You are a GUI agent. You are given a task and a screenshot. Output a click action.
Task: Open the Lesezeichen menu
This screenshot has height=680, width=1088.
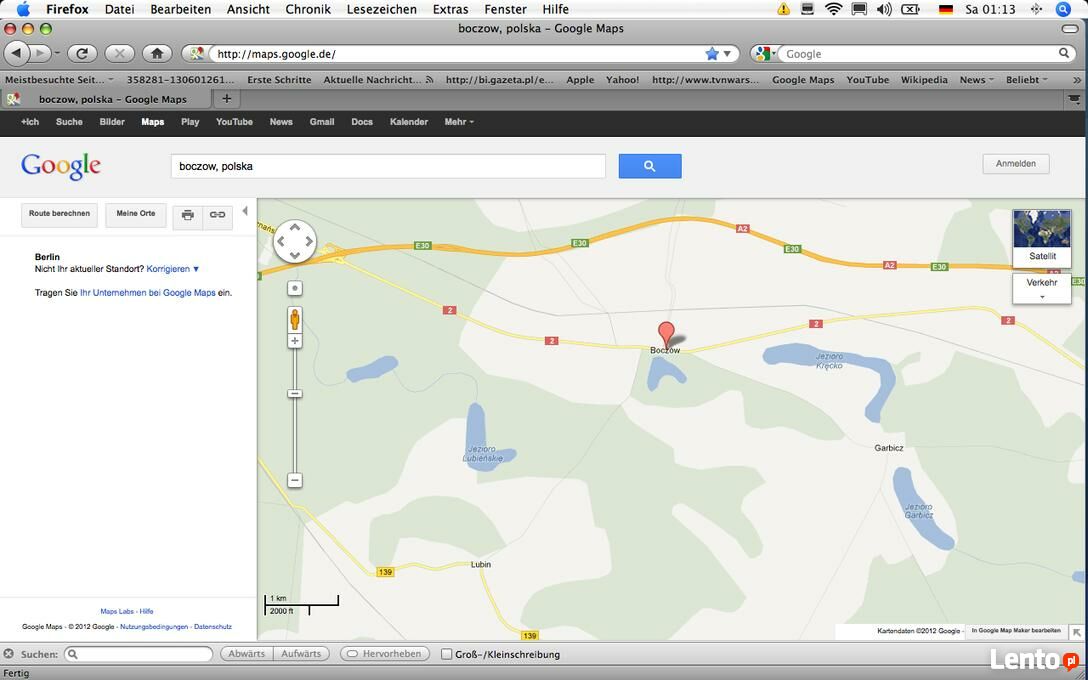point(382,9)
